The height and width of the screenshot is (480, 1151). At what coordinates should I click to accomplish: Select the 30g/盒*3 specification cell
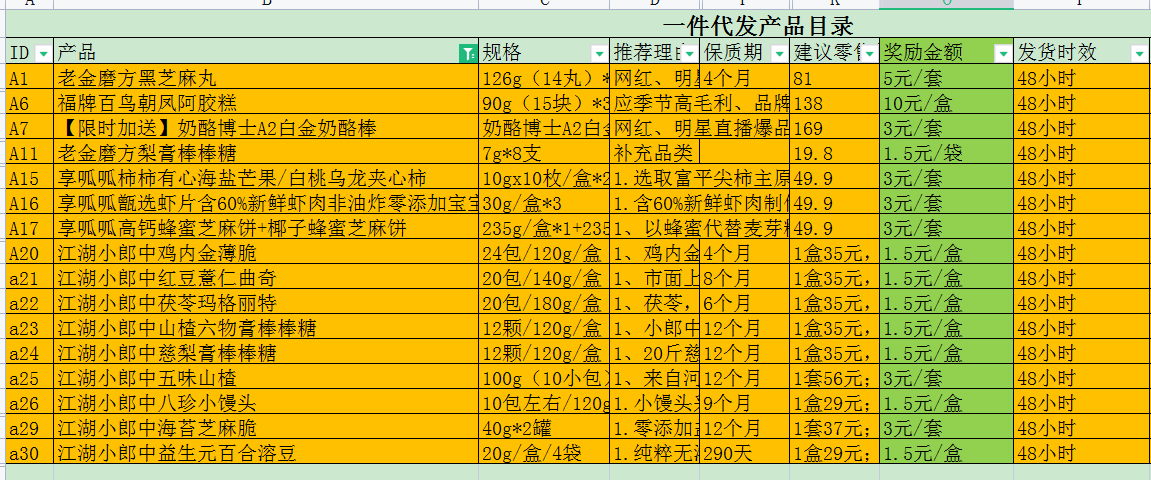(544, 203)
